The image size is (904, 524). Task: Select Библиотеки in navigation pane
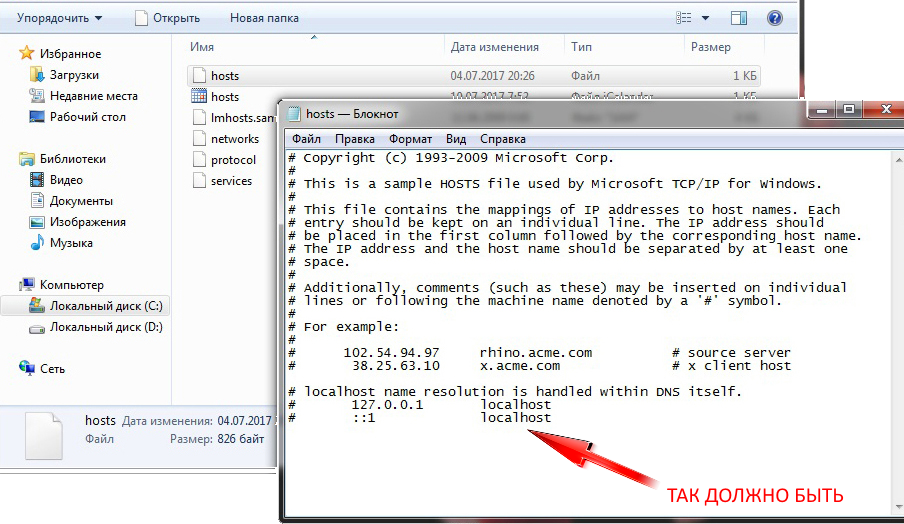62,159
